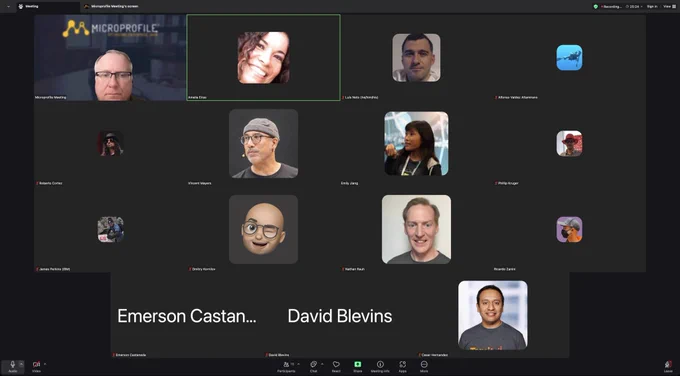The height and width of the screenshot is (376, 680).
Task: Select Alfonso Valdez's scuba diver avatar
Action: pos(569,58)
